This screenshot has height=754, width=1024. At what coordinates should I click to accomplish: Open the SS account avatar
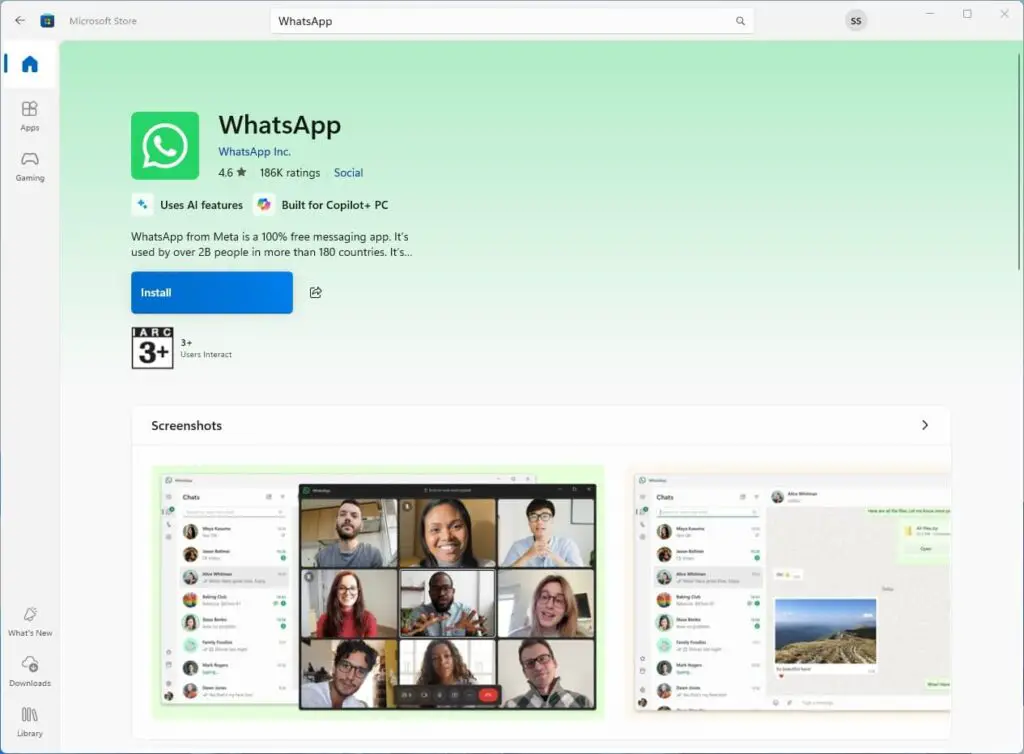856,20
